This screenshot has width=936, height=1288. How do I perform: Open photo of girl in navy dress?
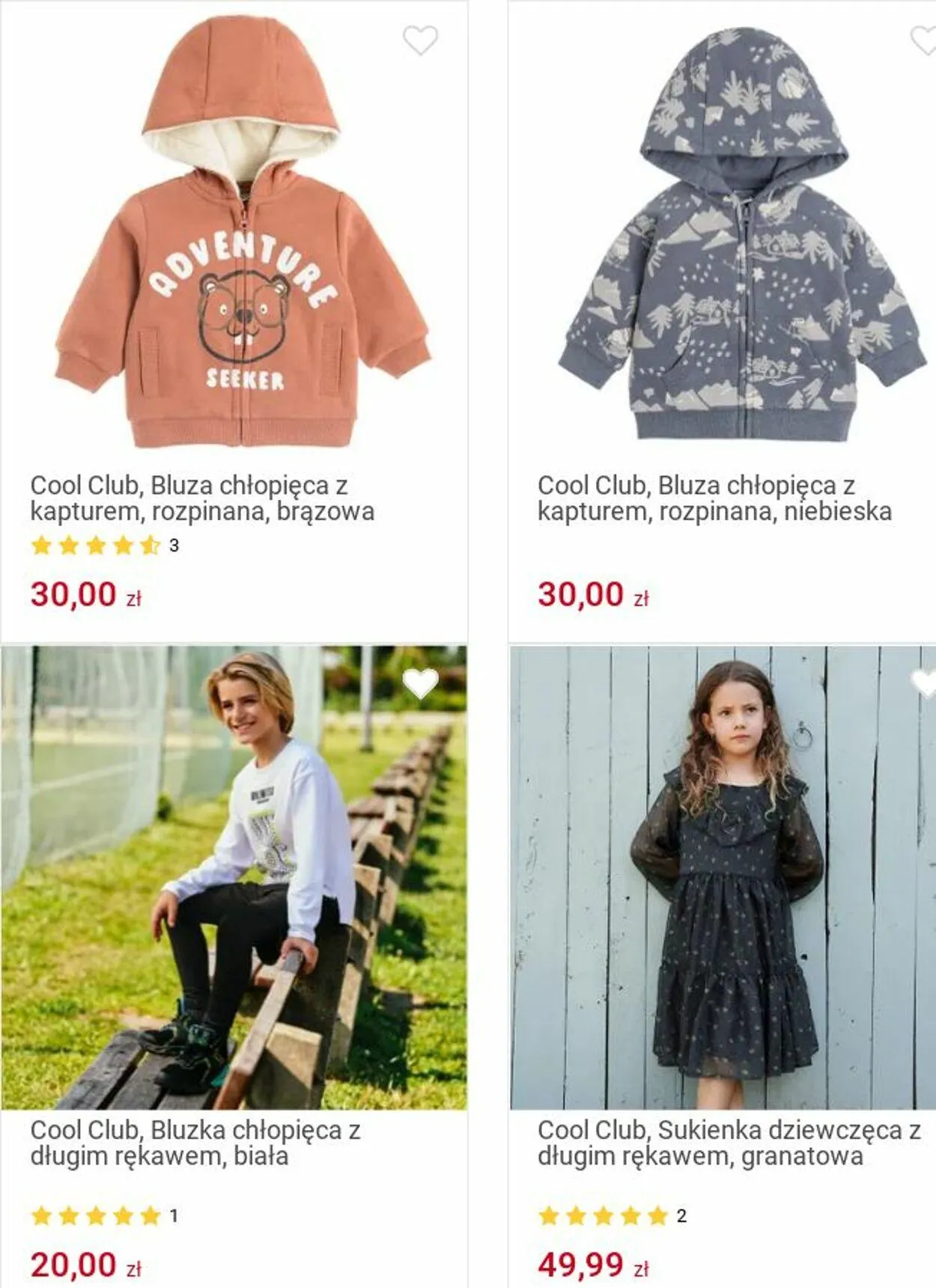(x=723, y=877)
